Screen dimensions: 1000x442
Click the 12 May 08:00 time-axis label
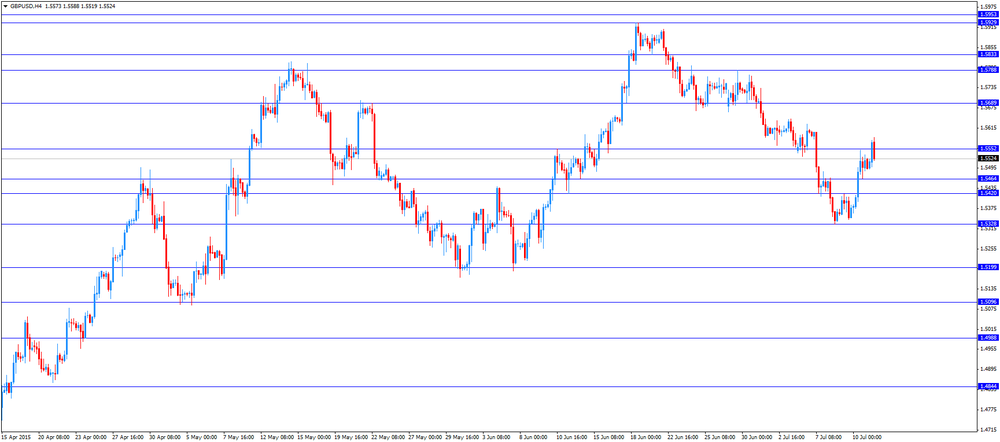point(276,438)
